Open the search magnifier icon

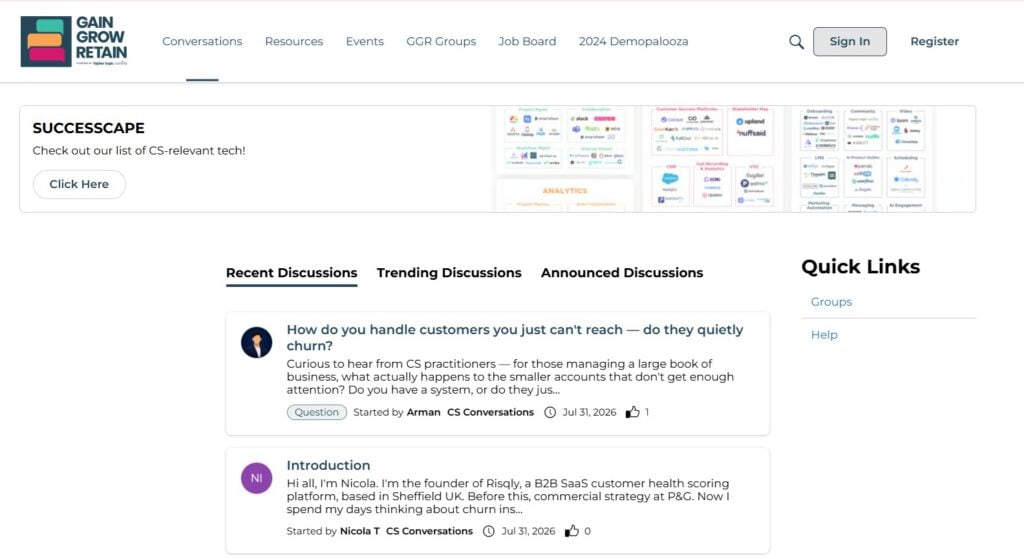point(796,42)
